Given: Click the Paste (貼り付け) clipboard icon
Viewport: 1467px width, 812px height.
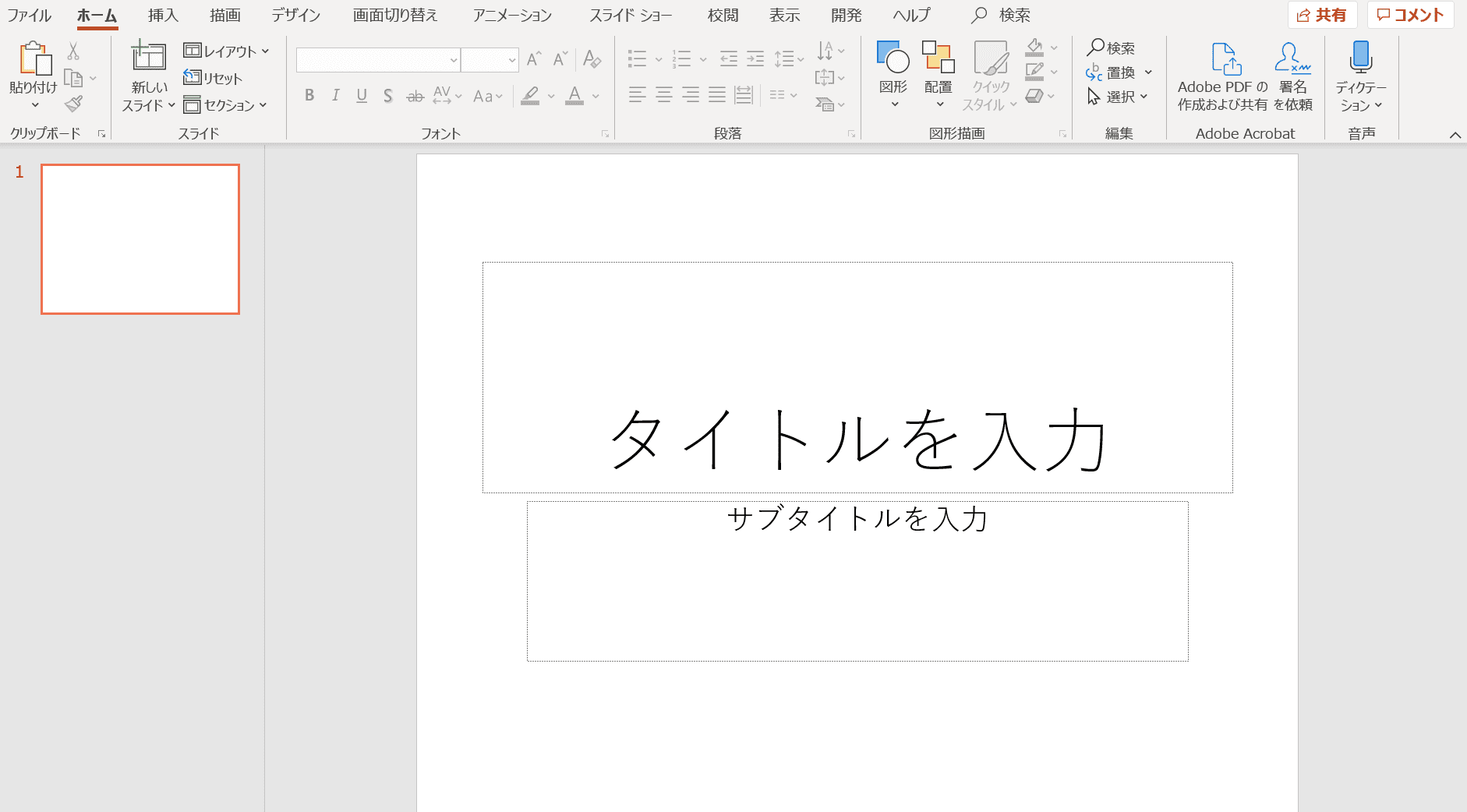Looking at the screenshot, I should coord(35,59).
